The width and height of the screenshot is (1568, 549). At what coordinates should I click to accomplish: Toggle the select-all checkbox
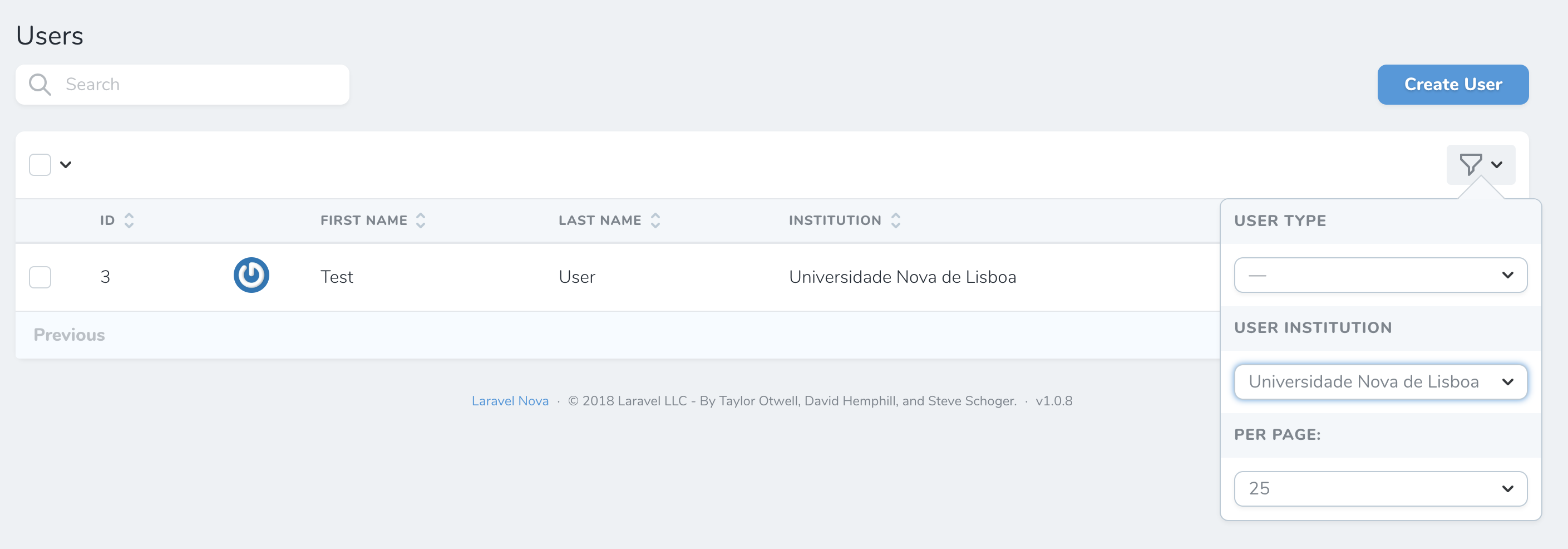point(40,164)
